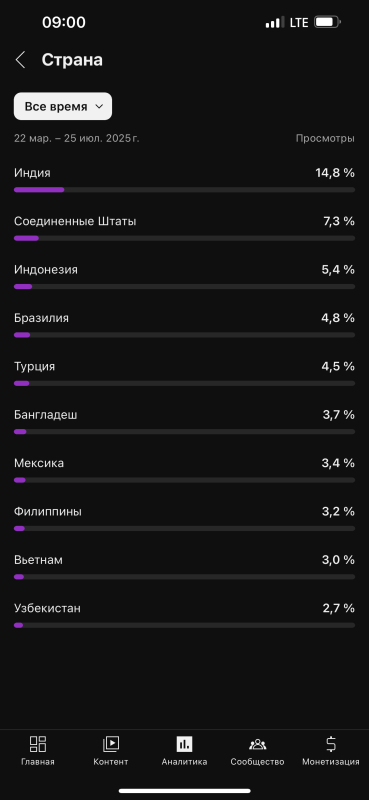The image size is (369, 800).
Task: Open the Все время period dropdown
Action: (x=63, y=106)
